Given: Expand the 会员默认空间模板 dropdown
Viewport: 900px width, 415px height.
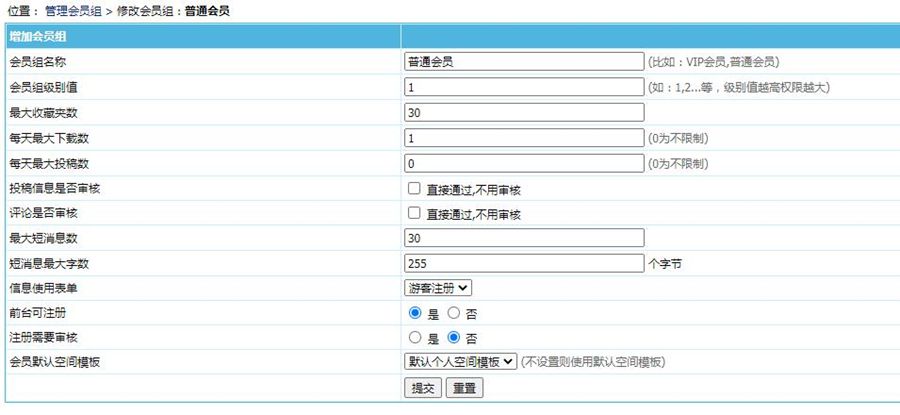Looking at the screenshot, I should tap(460, 362).
